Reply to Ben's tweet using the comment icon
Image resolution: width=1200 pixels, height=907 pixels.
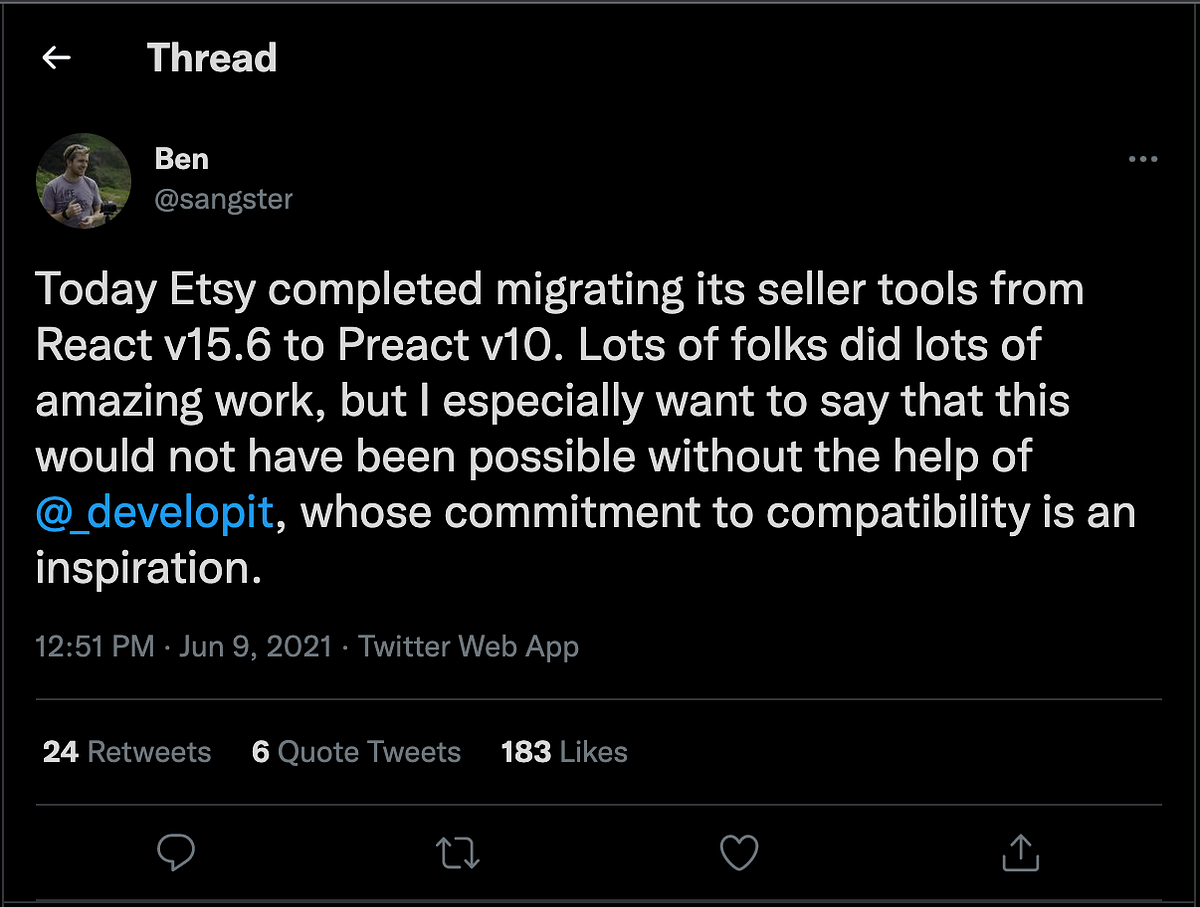178,852
